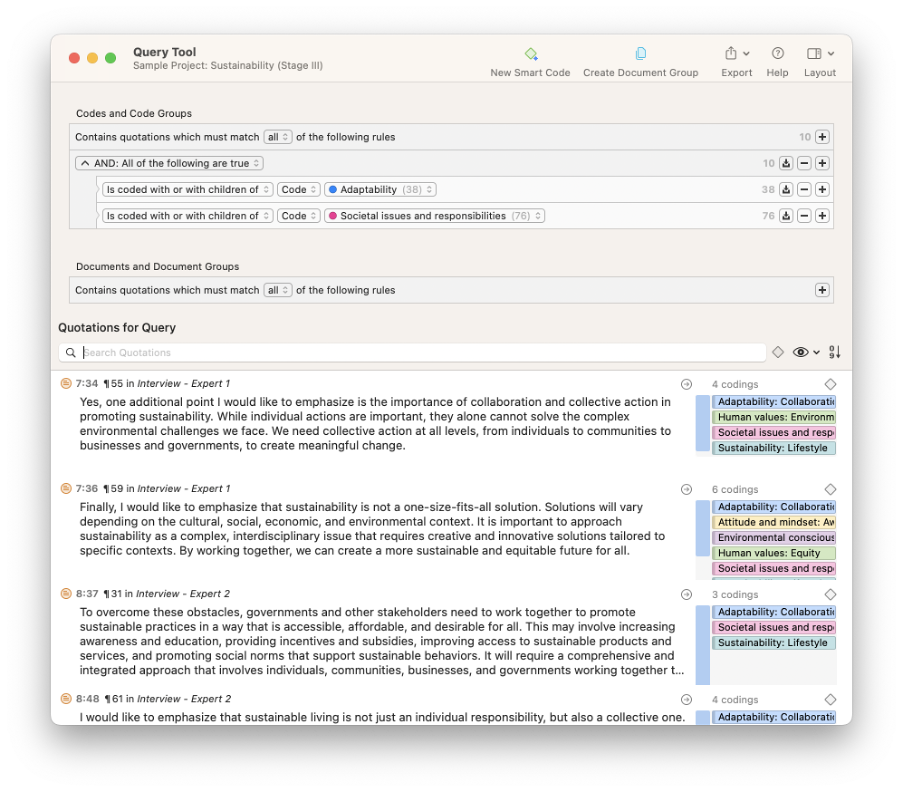The height and width of the screenshot is (792, 904).
Task: Open the Societal issues and responsibilities code dropdown
Action: point(434,216)
